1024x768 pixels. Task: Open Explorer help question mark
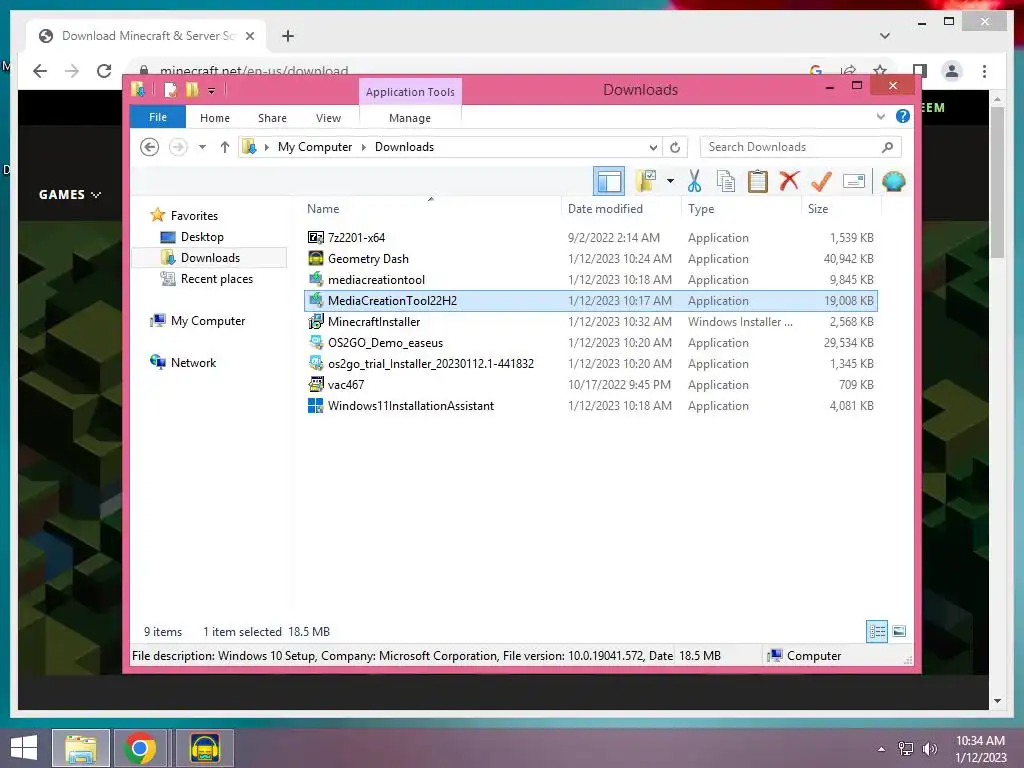coord(903,116)
